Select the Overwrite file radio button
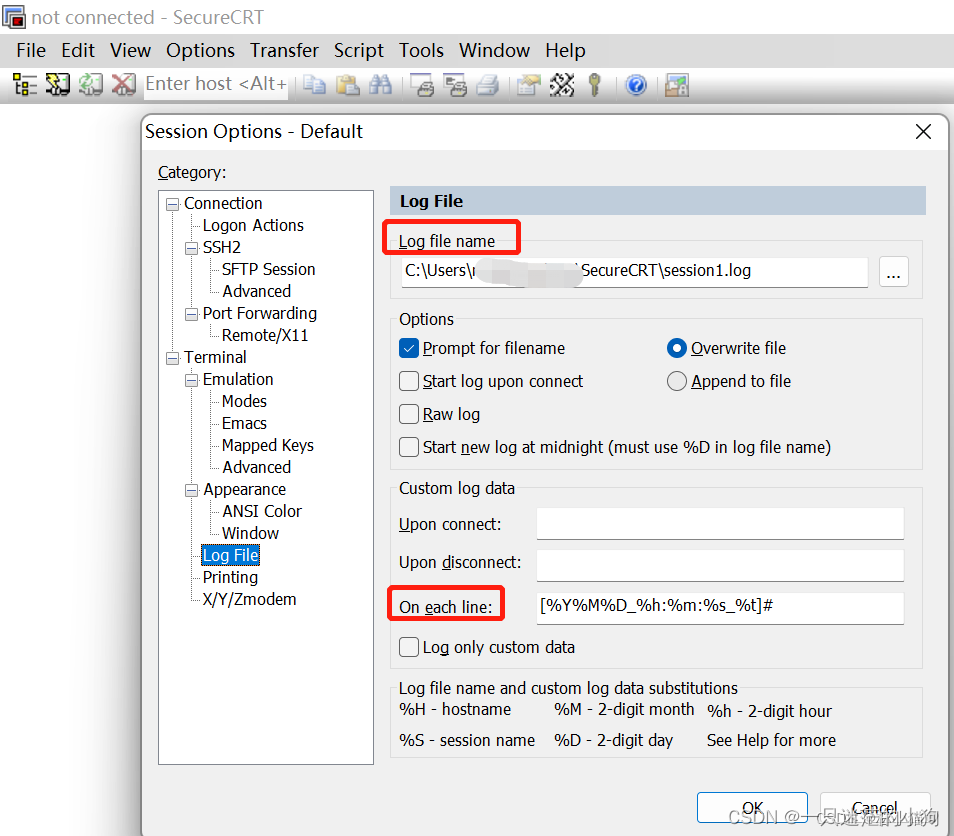The width and height of the screenshot is (954, 836). pos(677,348)
